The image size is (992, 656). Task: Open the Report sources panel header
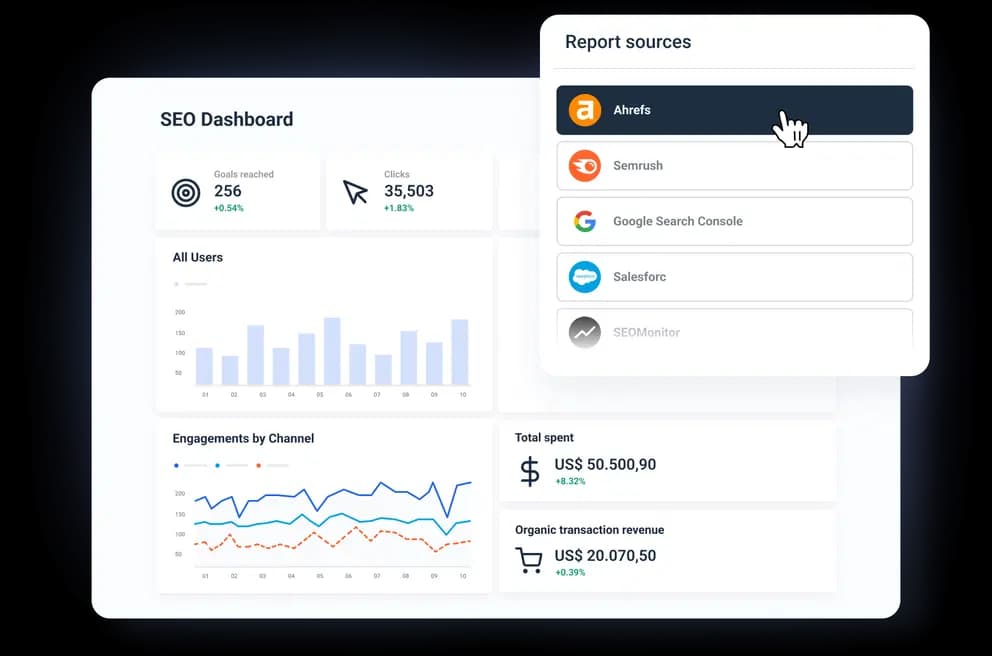click(628, 42)
